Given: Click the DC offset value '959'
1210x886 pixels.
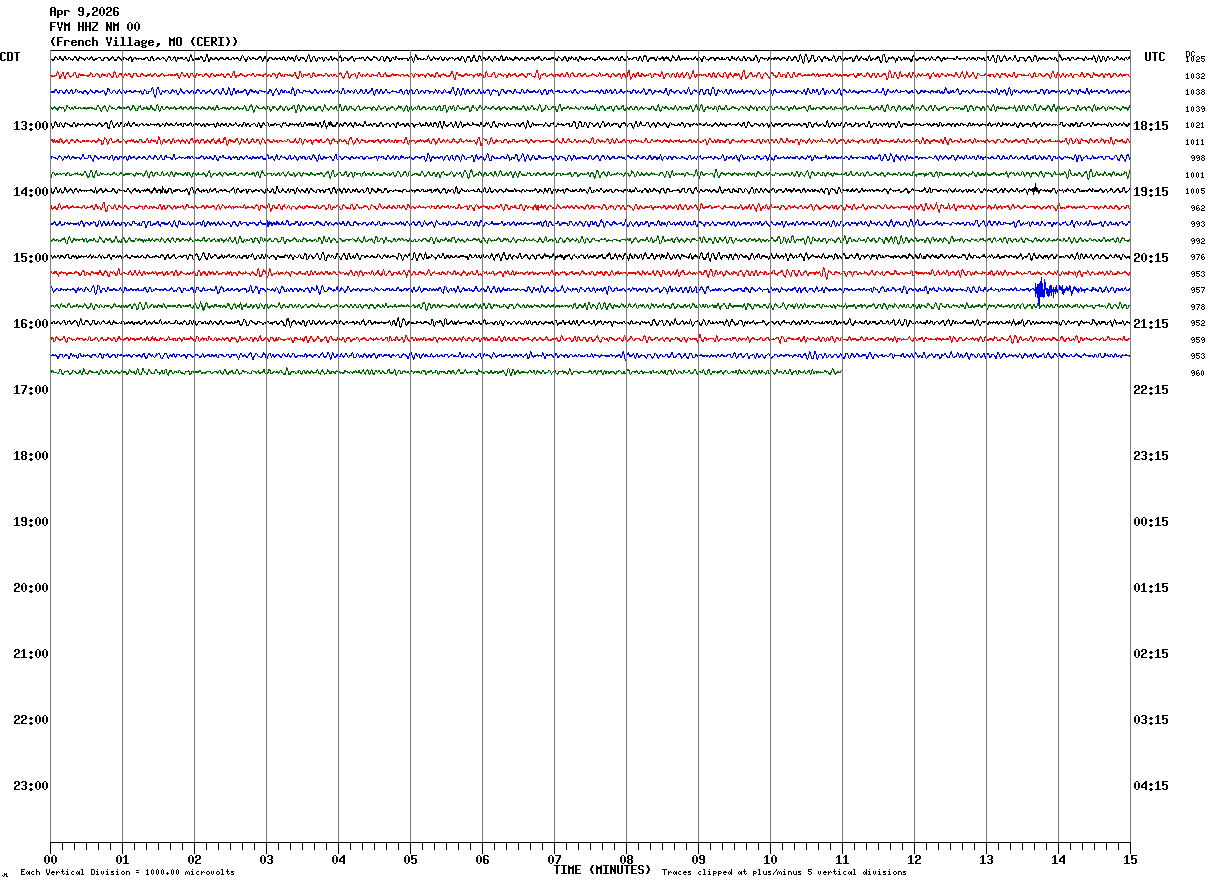Looking at the screenshot, I should pos(1198,340).
